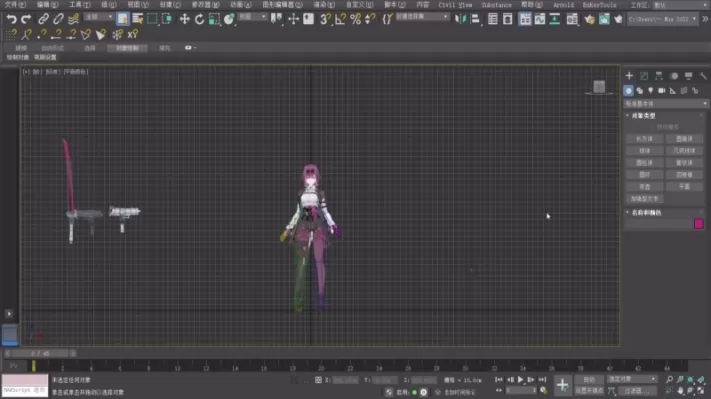Click the Render teapot icon
Image resolution: width=711 pixels, height=399 pixels.
click(589, 19)
